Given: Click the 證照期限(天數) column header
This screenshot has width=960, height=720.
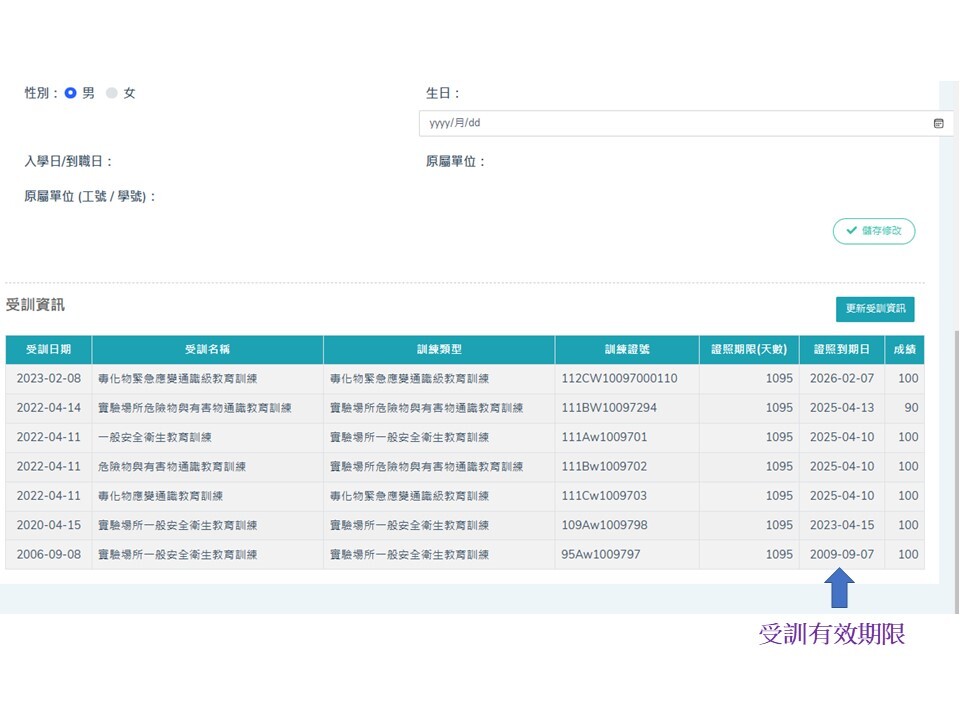Looking at the screenshot, I should [749, 350].
